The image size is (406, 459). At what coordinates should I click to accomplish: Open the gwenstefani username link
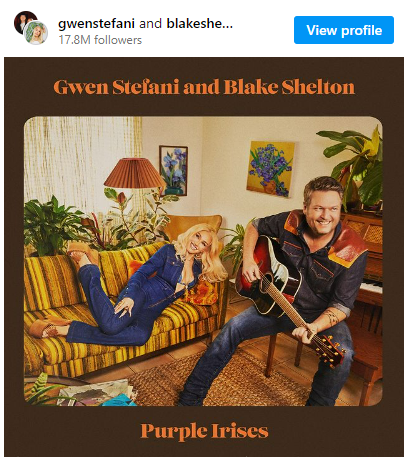coord(96,24)
